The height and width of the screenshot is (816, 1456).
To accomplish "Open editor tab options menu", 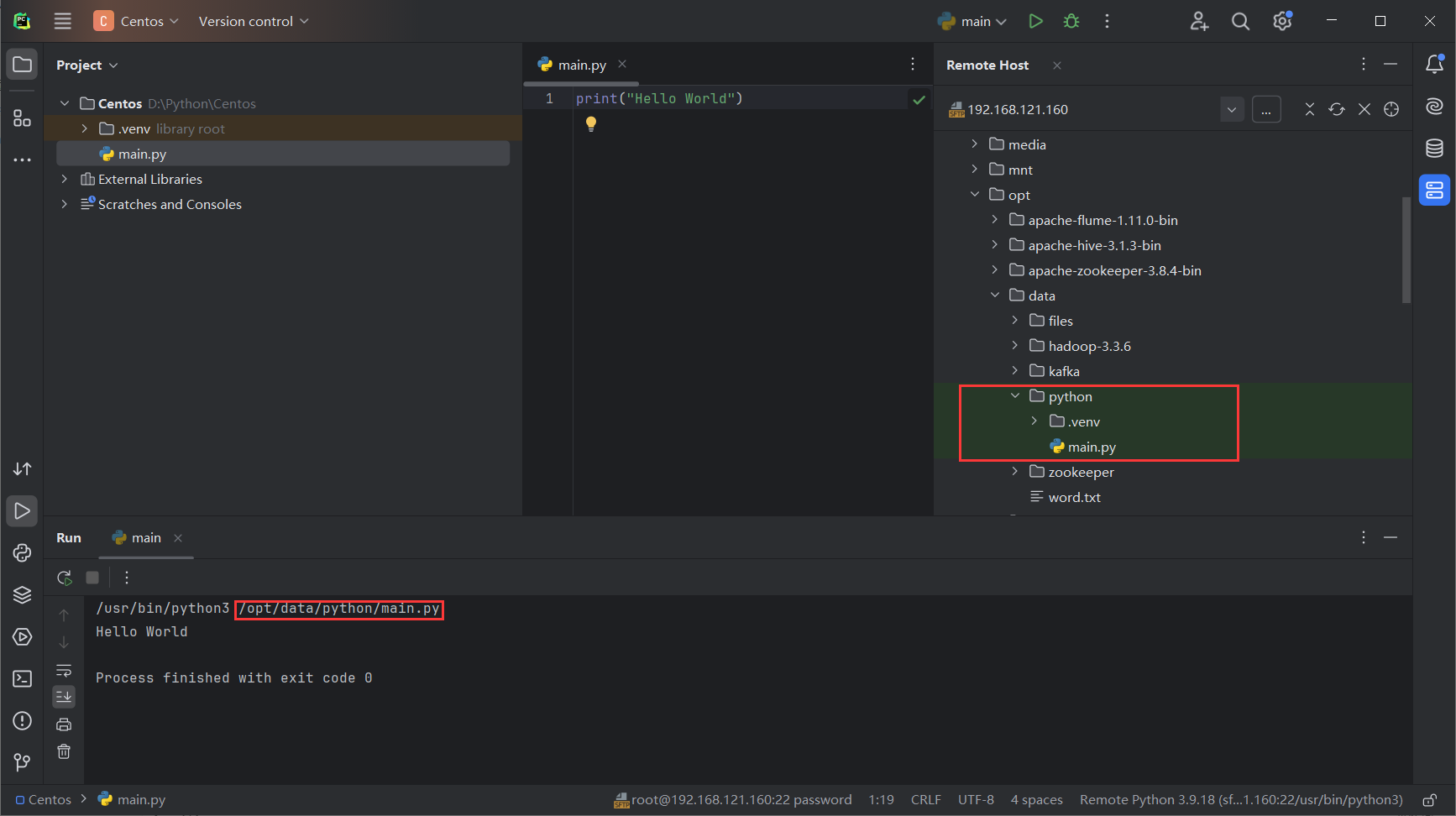I will [x=913, y=64].
